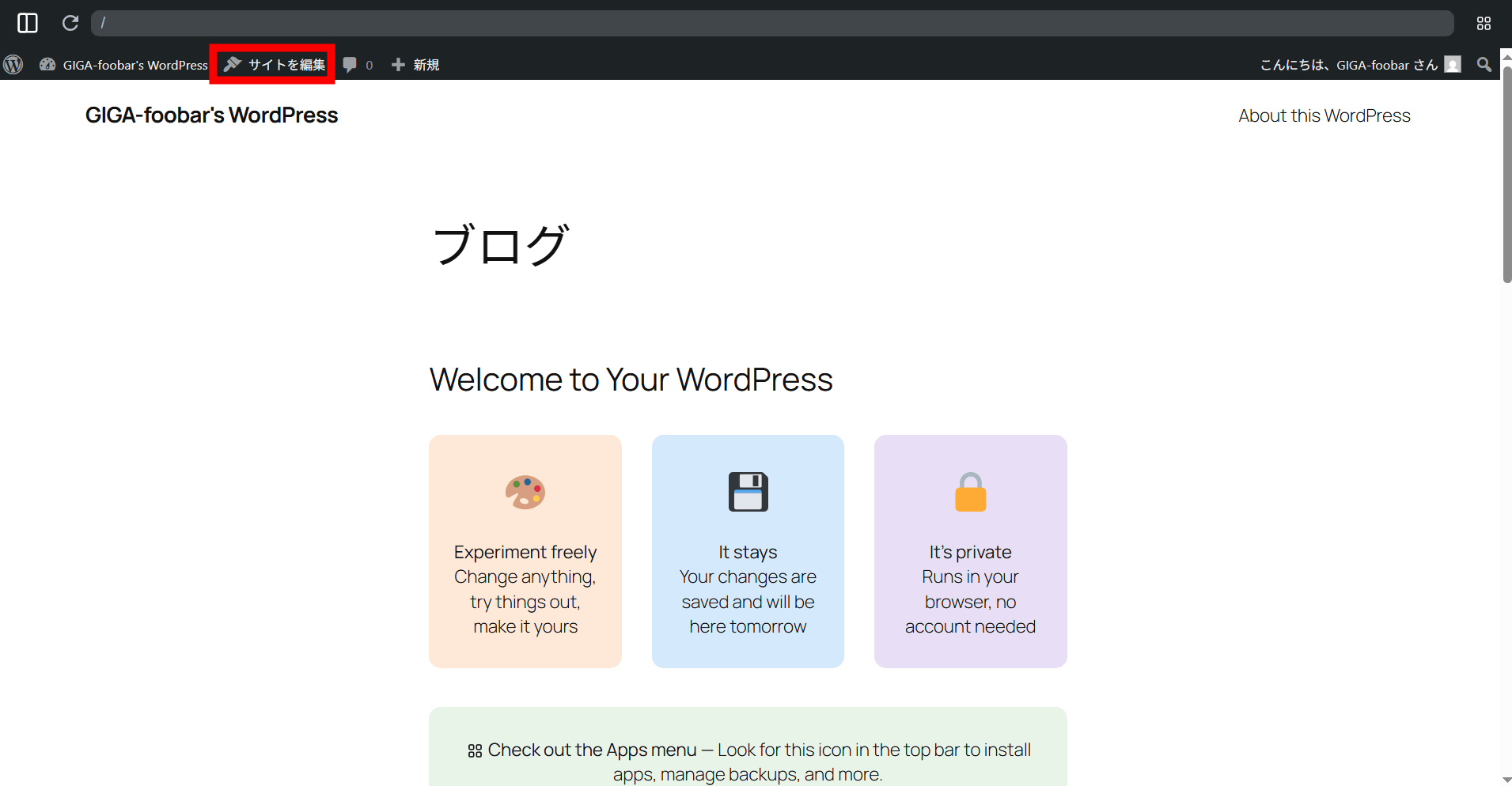This screenshot has width=1512, height=786.
Task: Click the scrollbar down arrow
Action: [x=1506, y=780]
